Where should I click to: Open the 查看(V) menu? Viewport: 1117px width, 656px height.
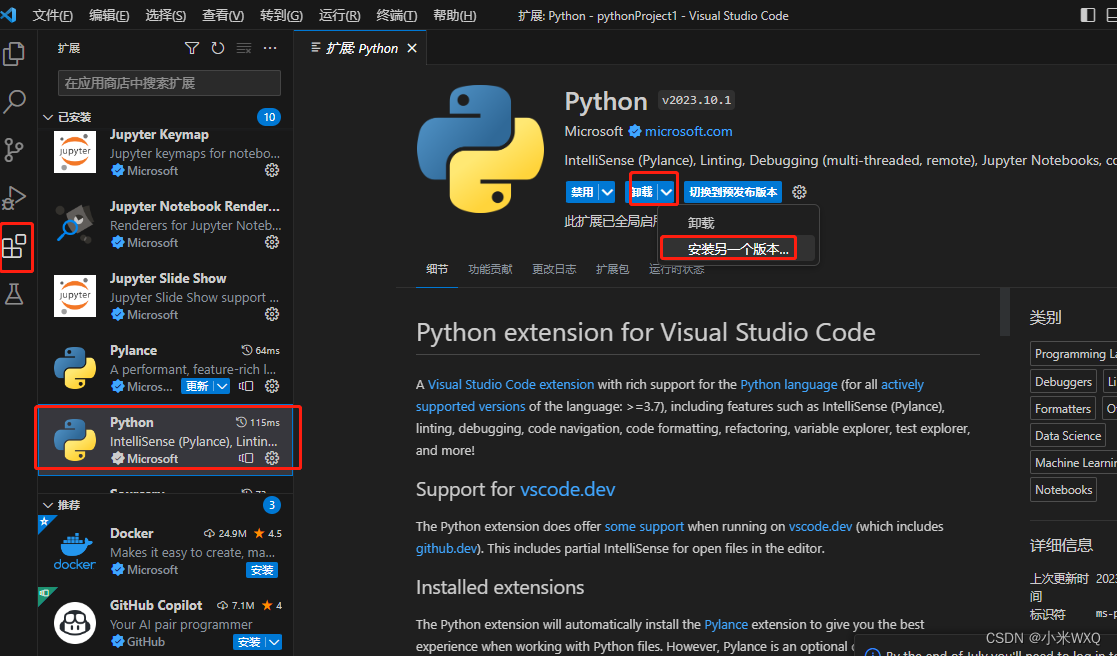[x=223, y=16]
